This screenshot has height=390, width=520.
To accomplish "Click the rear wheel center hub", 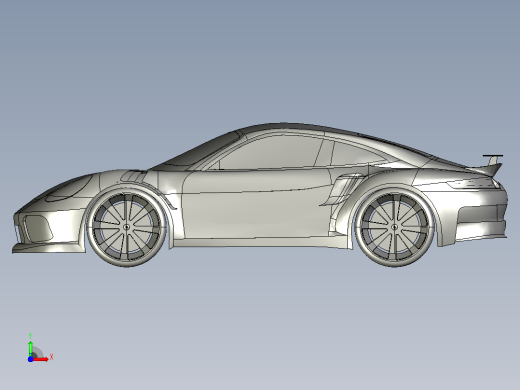I will coord(394,227).
